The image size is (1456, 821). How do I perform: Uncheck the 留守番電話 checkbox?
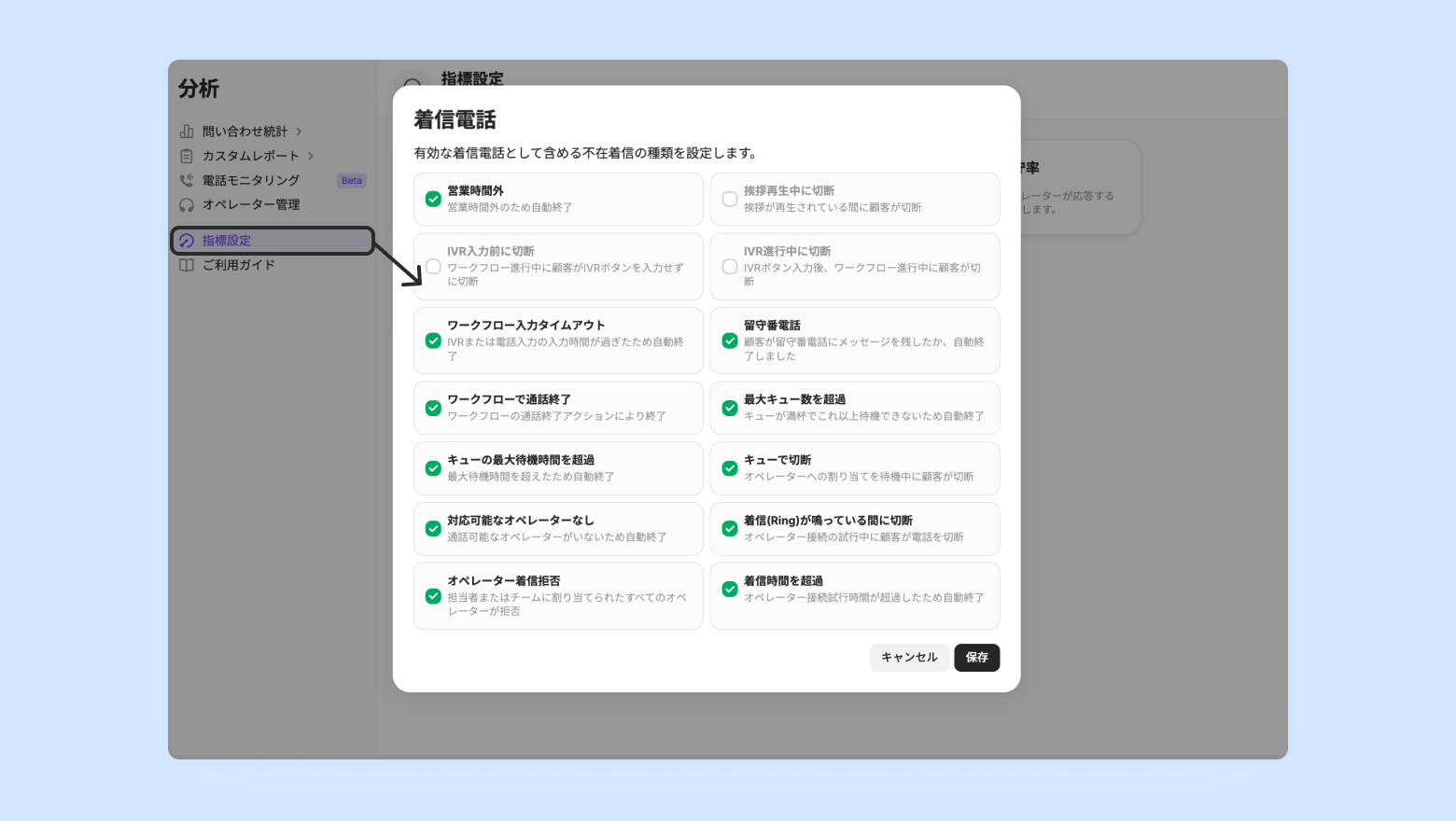[x=730, y=341]
